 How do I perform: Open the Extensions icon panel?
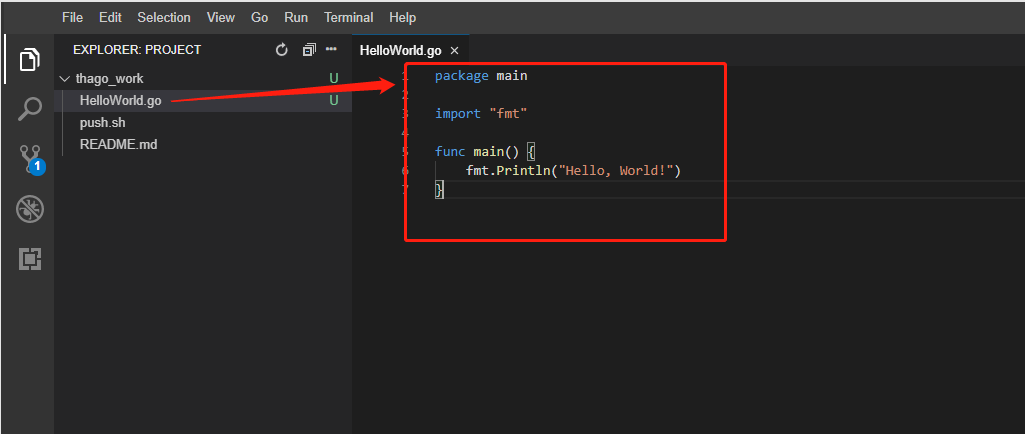(29, 259)
